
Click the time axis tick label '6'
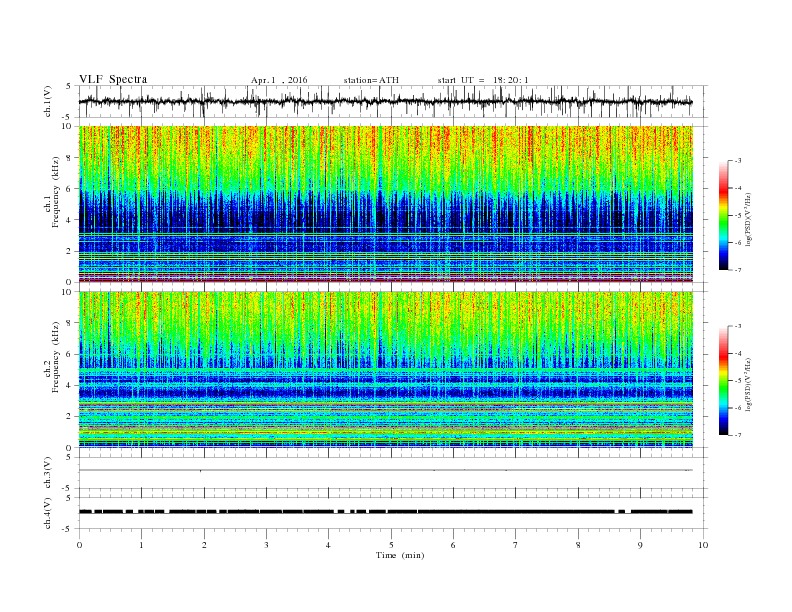click(x=453, y=545)
